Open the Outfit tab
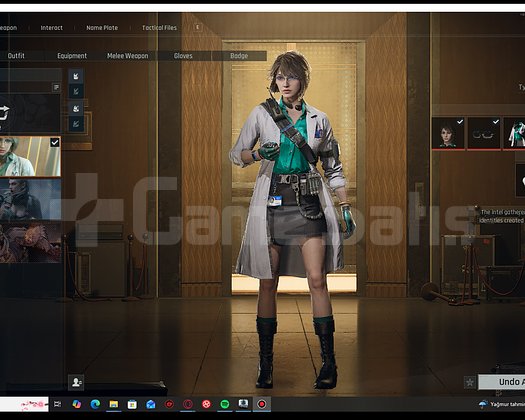The image size is (525, 420). click(16, 56)
